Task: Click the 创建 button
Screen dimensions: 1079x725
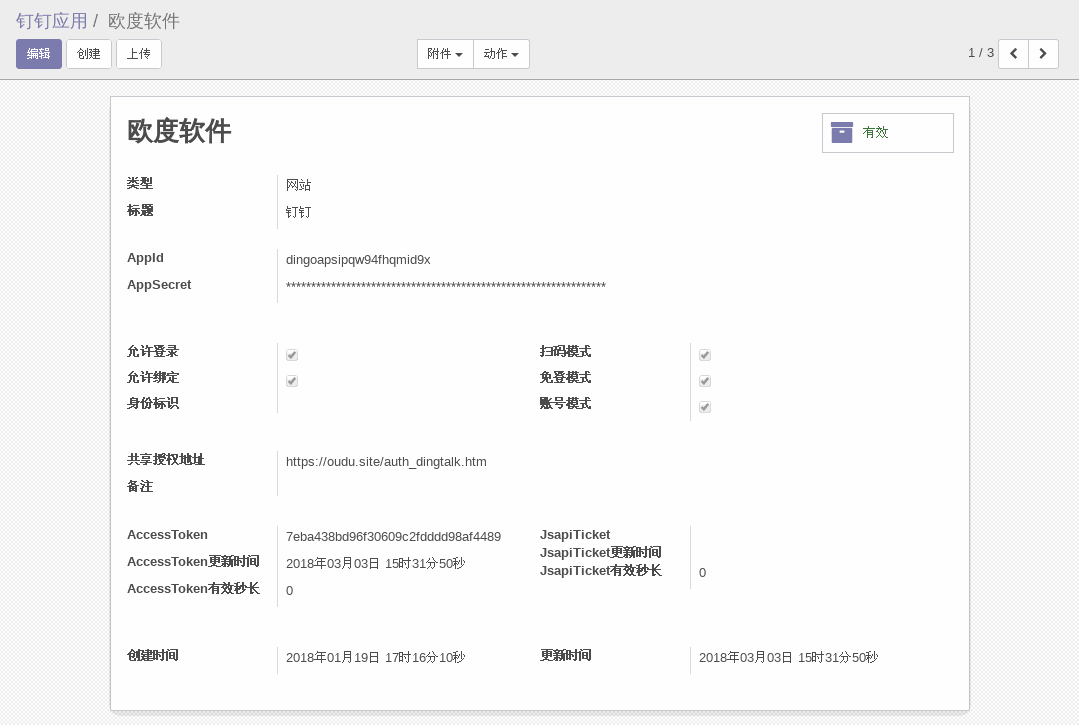Action: point(89,54)
